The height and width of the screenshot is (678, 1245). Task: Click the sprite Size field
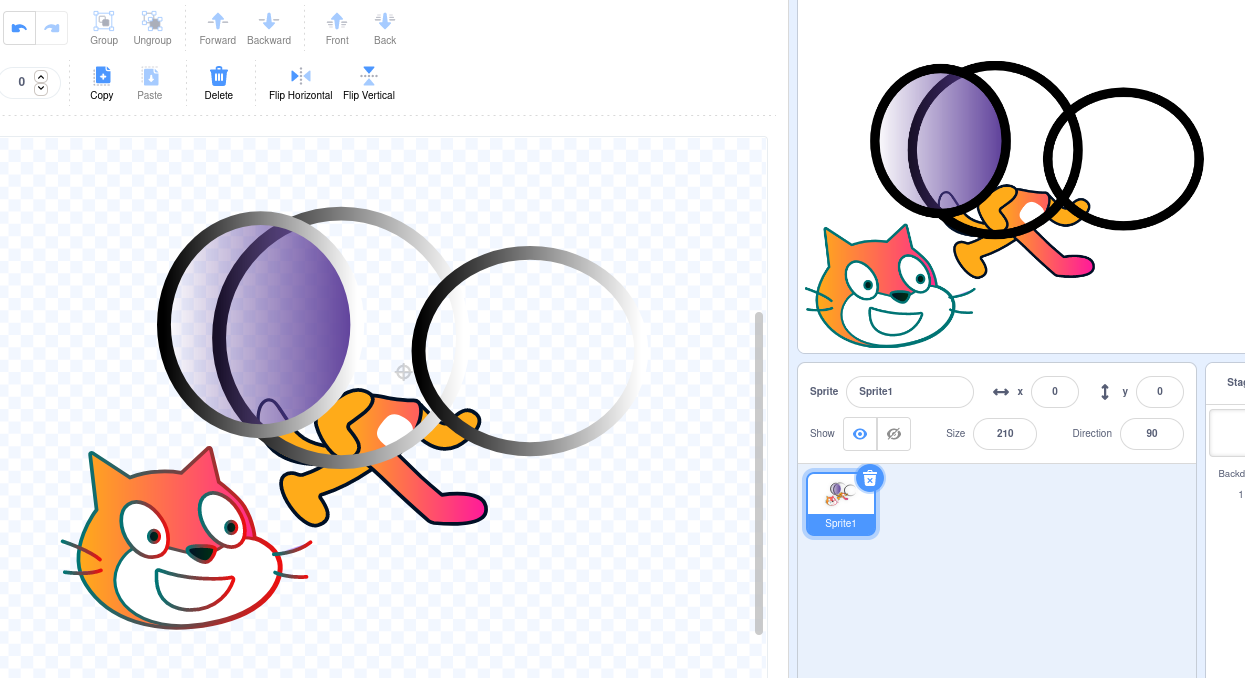[x=1005, y=434]
